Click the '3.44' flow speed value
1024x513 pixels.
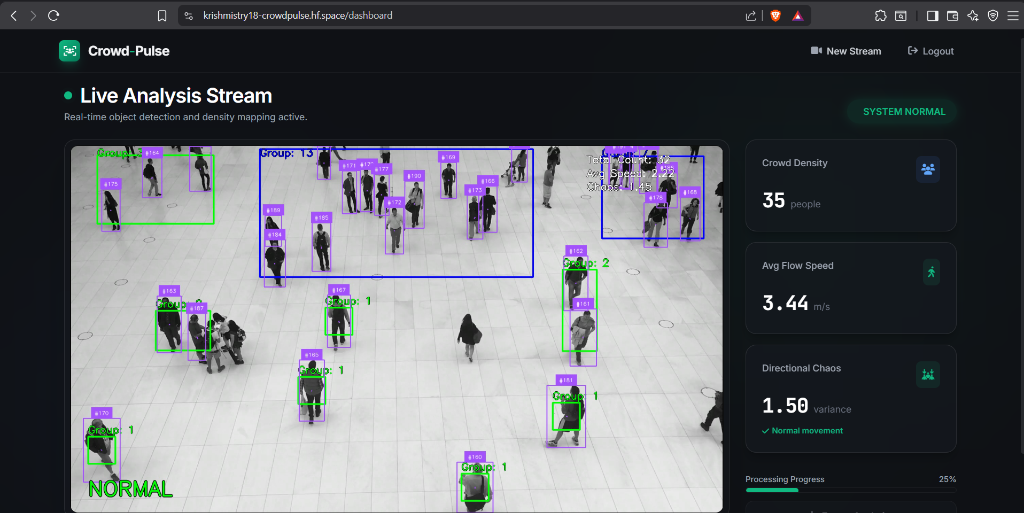pyautogui.click(x=785, y=303)
